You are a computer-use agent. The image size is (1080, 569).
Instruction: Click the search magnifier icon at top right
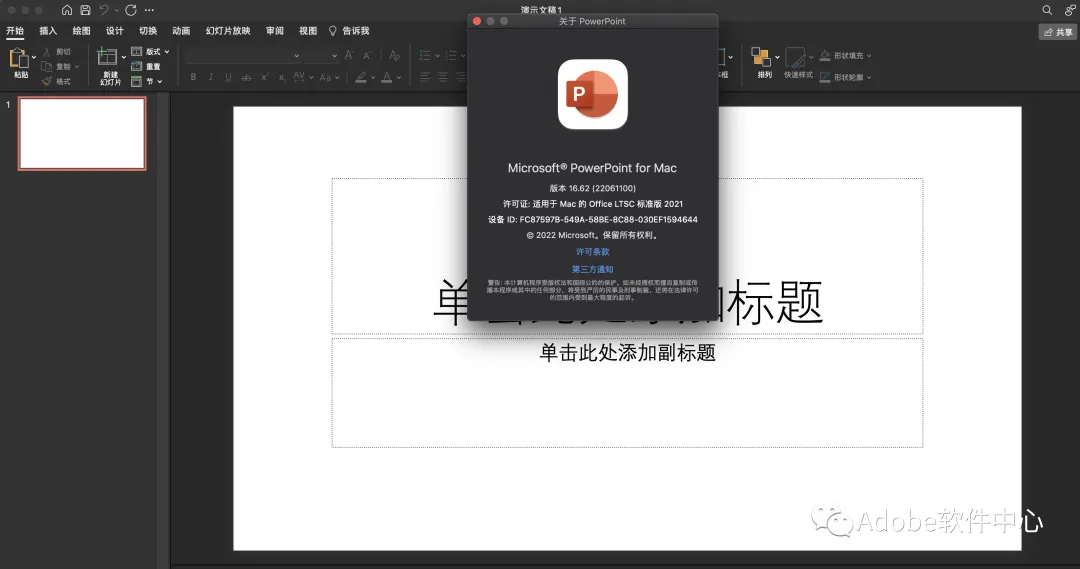click(x=1047, y=10)
